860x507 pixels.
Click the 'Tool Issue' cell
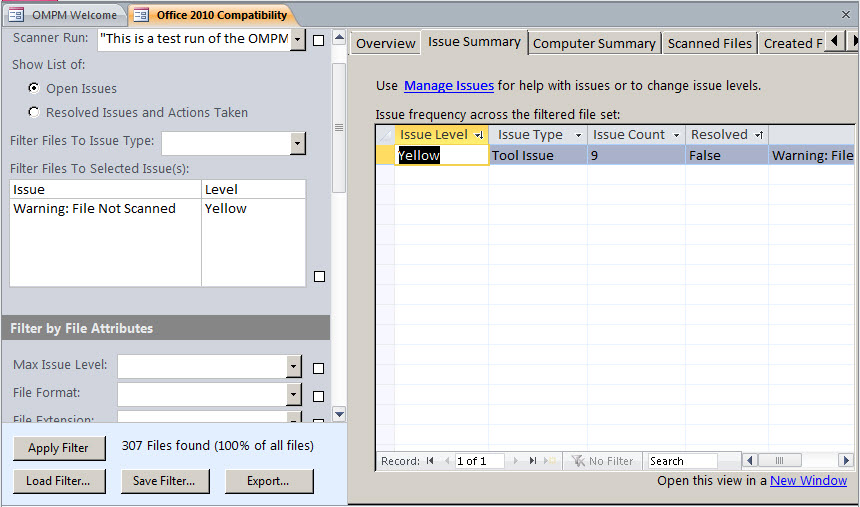click(538, 155)
